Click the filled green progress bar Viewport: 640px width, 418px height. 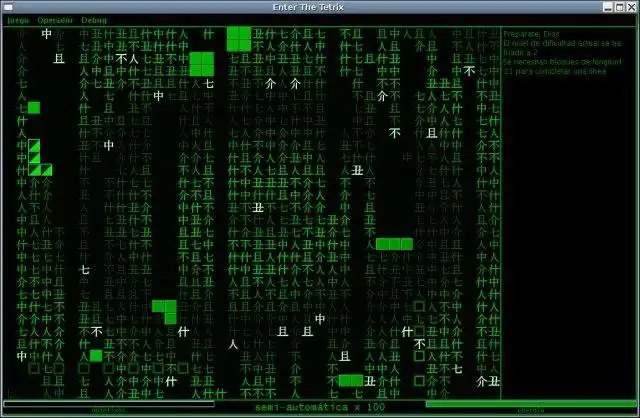pos(531,404)
